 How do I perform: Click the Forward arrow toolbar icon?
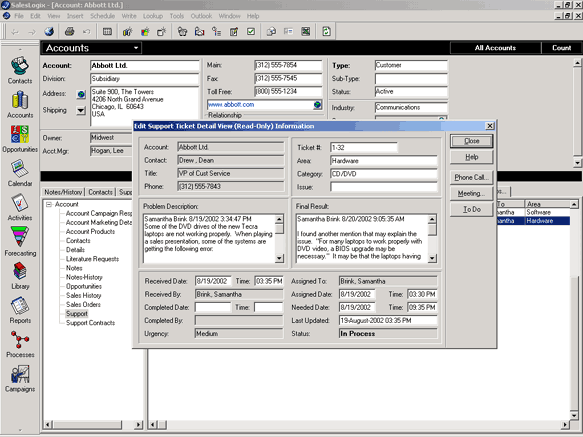[x=32, y=32]
